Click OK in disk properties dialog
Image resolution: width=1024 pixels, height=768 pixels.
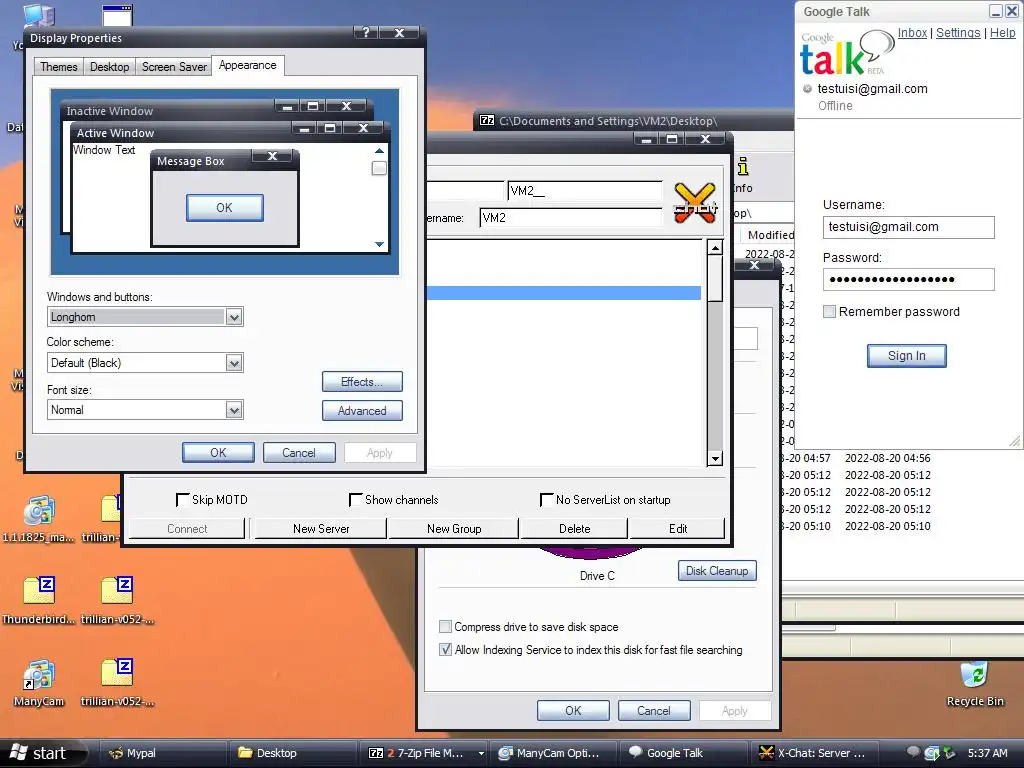coord(573,711)
